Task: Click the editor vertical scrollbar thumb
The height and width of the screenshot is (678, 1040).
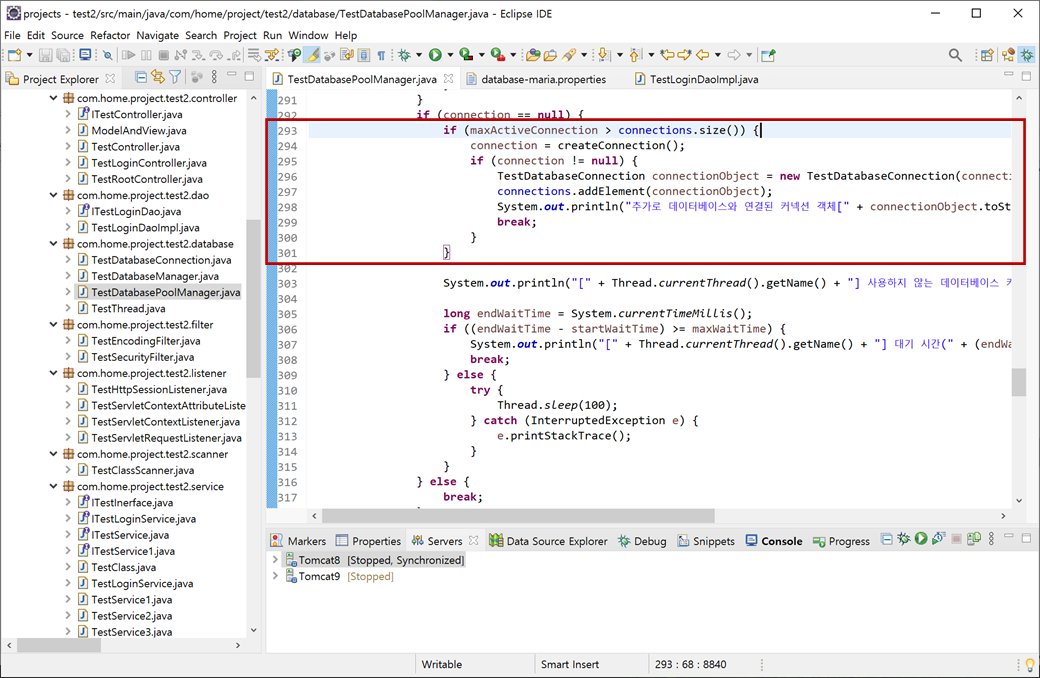Action: click(1019, 382)
